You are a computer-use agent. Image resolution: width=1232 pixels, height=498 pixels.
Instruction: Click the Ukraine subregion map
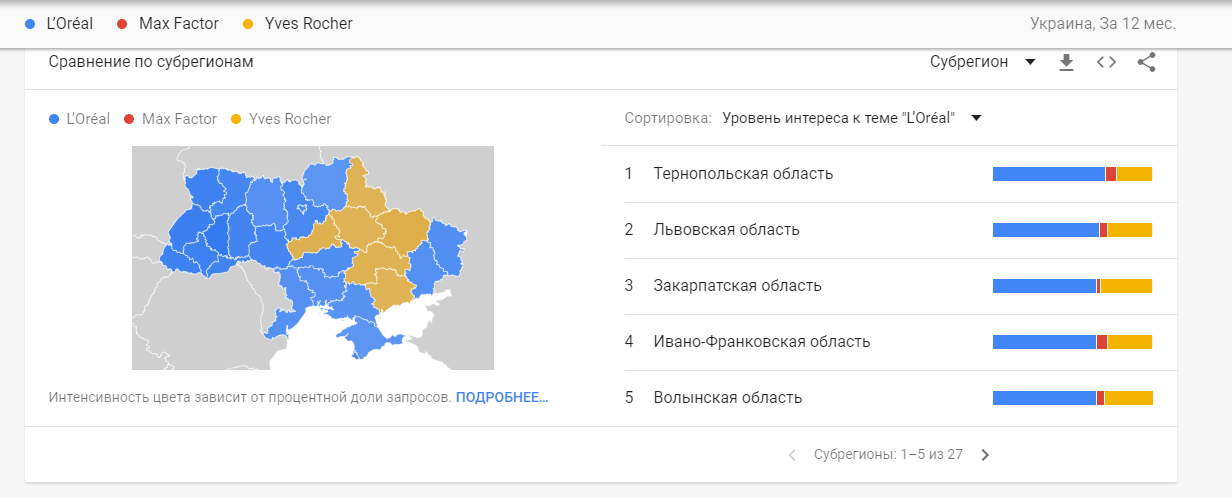click(313, 258)
